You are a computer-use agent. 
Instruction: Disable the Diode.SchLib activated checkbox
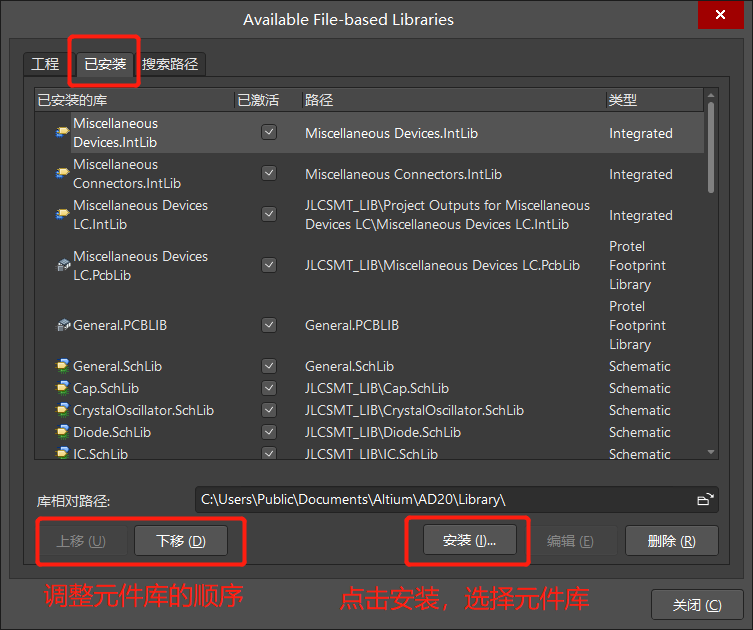[x=269, y=432]
